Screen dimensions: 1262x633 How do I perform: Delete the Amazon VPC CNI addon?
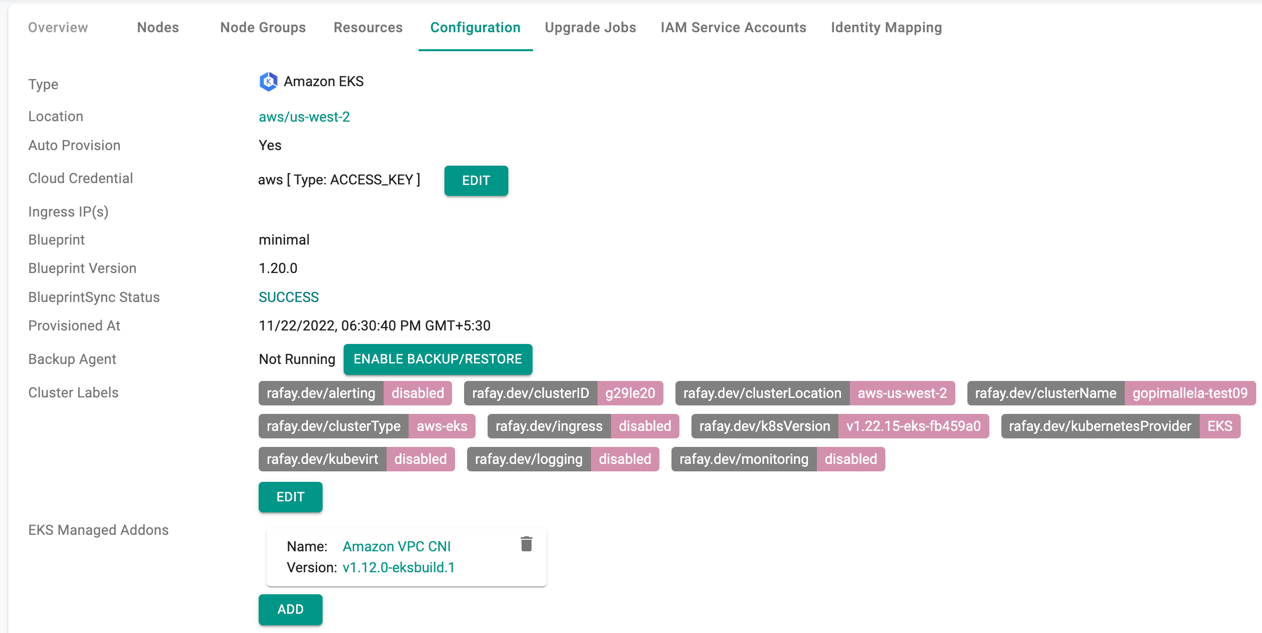(526, 544)
